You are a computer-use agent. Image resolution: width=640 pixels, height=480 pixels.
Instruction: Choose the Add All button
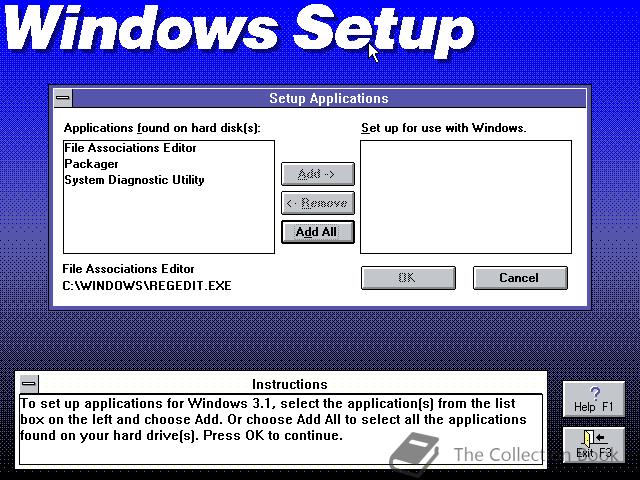pyautogui.click(x=318, y=232)
